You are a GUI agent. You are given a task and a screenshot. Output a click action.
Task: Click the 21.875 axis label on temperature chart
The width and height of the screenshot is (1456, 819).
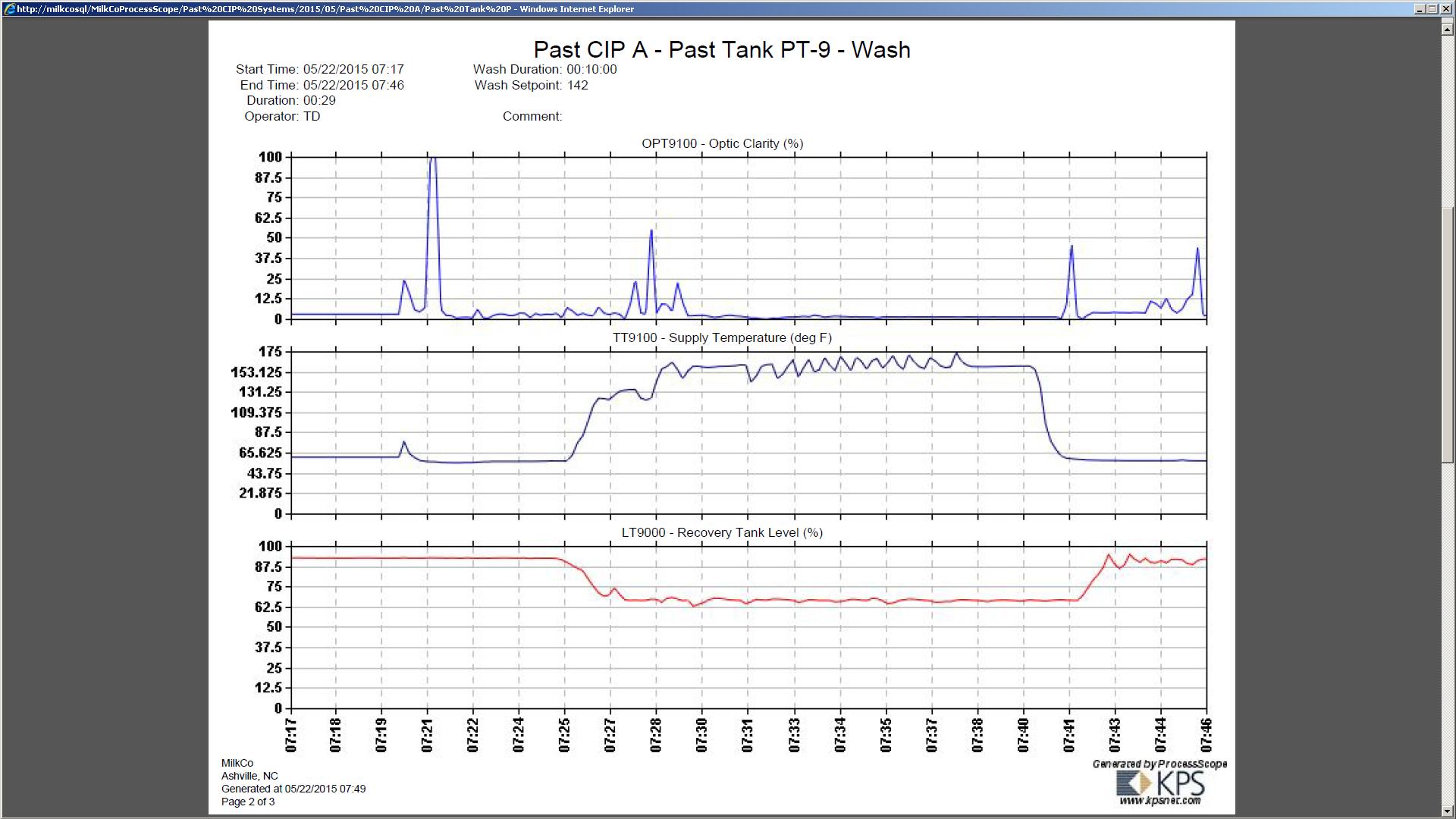tap(260, 493)
